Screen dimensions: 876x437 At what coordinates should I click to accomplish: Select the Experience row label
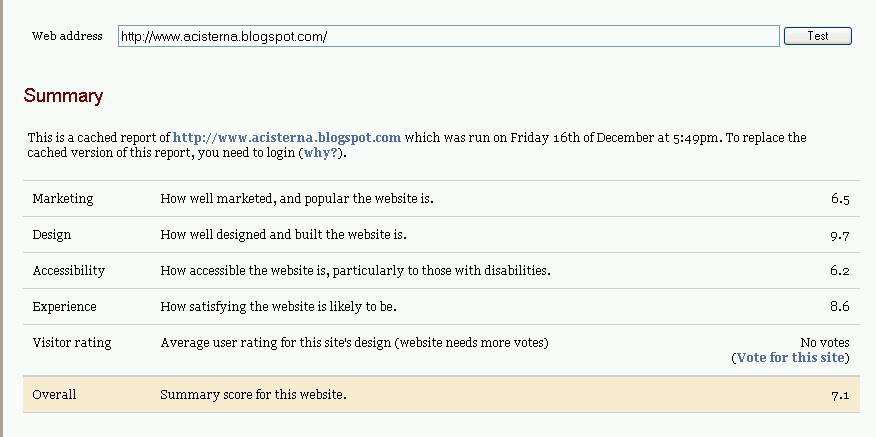64,307
